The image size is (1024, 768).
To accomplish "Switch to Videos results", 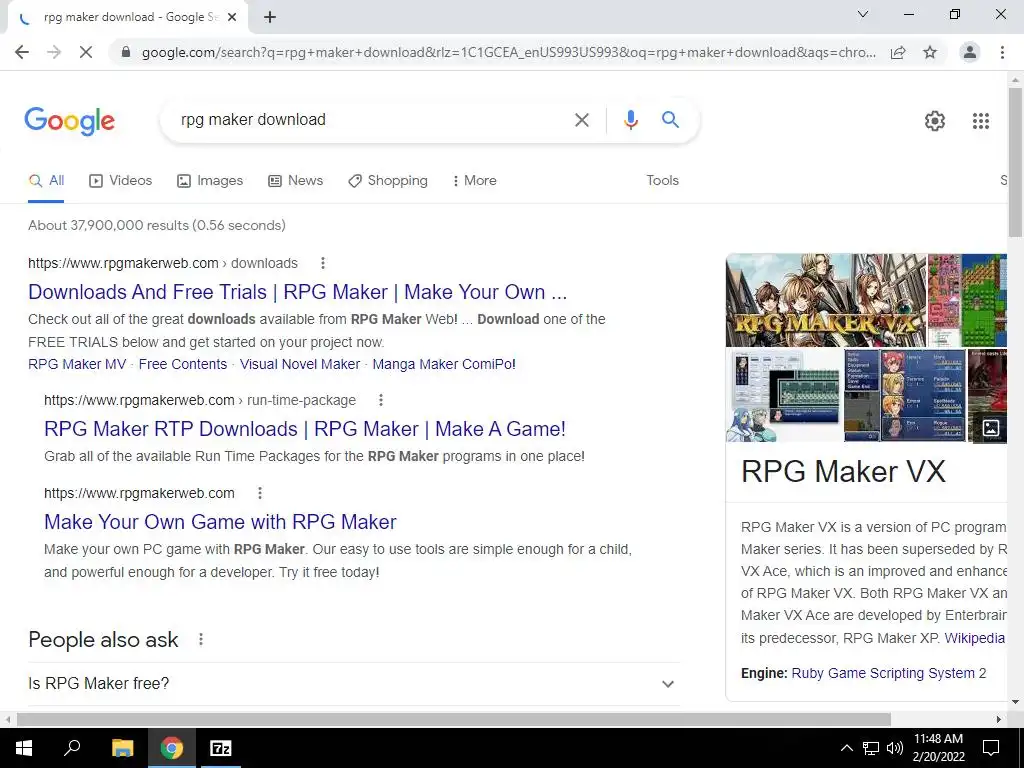I will click(120, 181).
